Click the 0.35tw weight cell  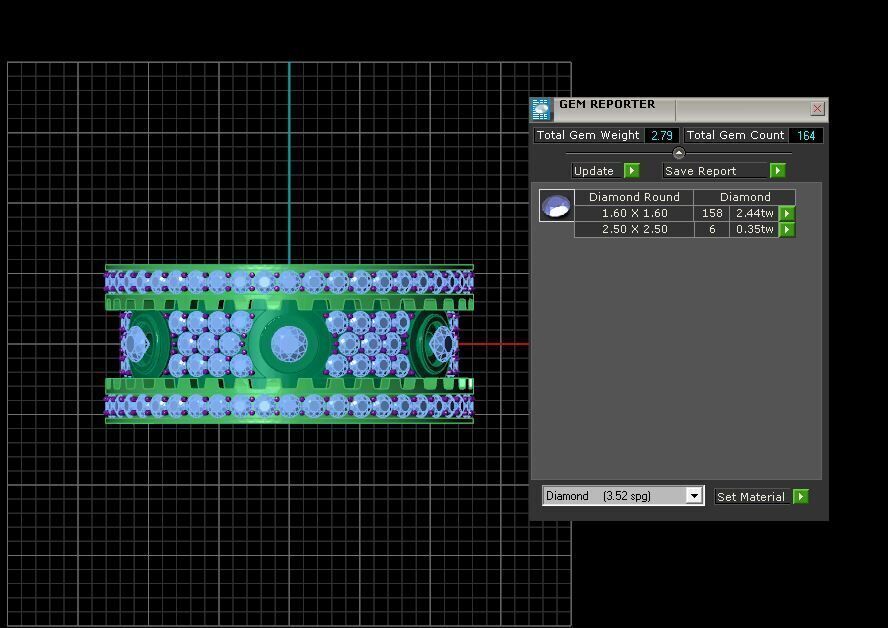pos(754,229)
